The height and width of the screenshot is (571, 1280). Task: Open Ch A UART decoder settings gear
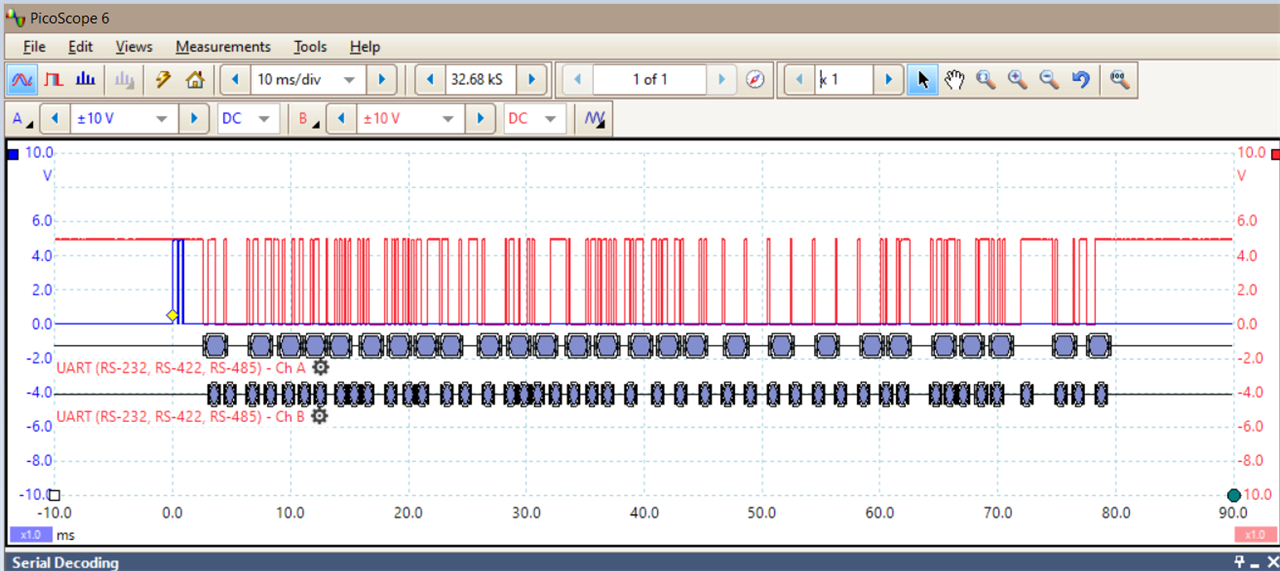[320, 367]
